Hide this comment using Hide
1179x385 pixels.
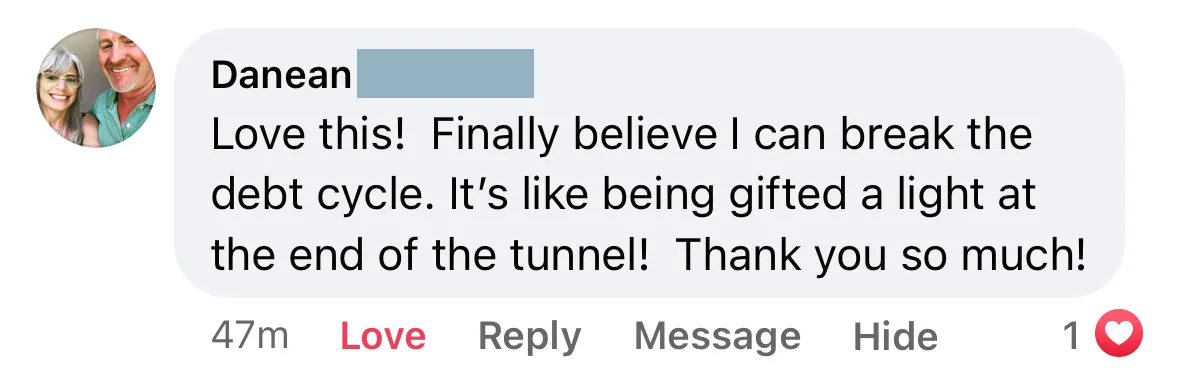coord(896,336)
